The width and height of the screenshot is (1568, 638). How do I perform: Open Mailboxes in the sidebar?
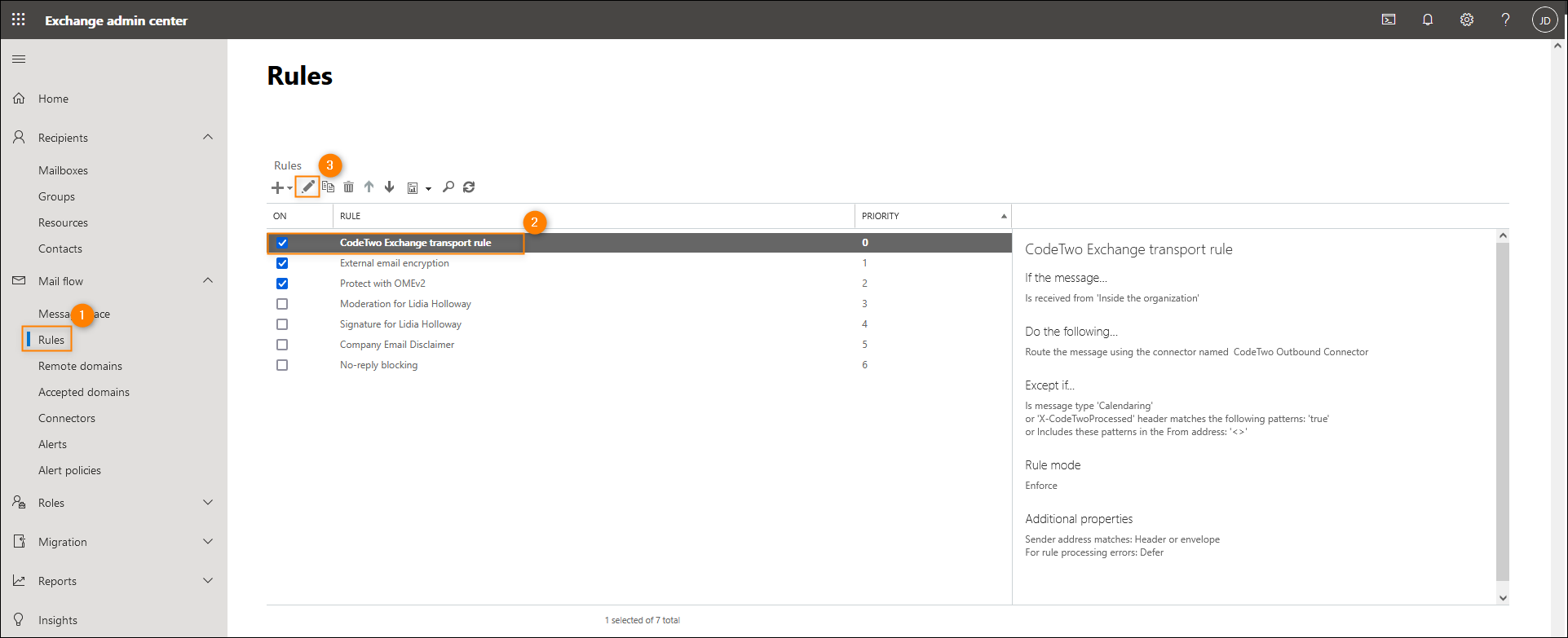pyautogui.click(x=63, y=170)
